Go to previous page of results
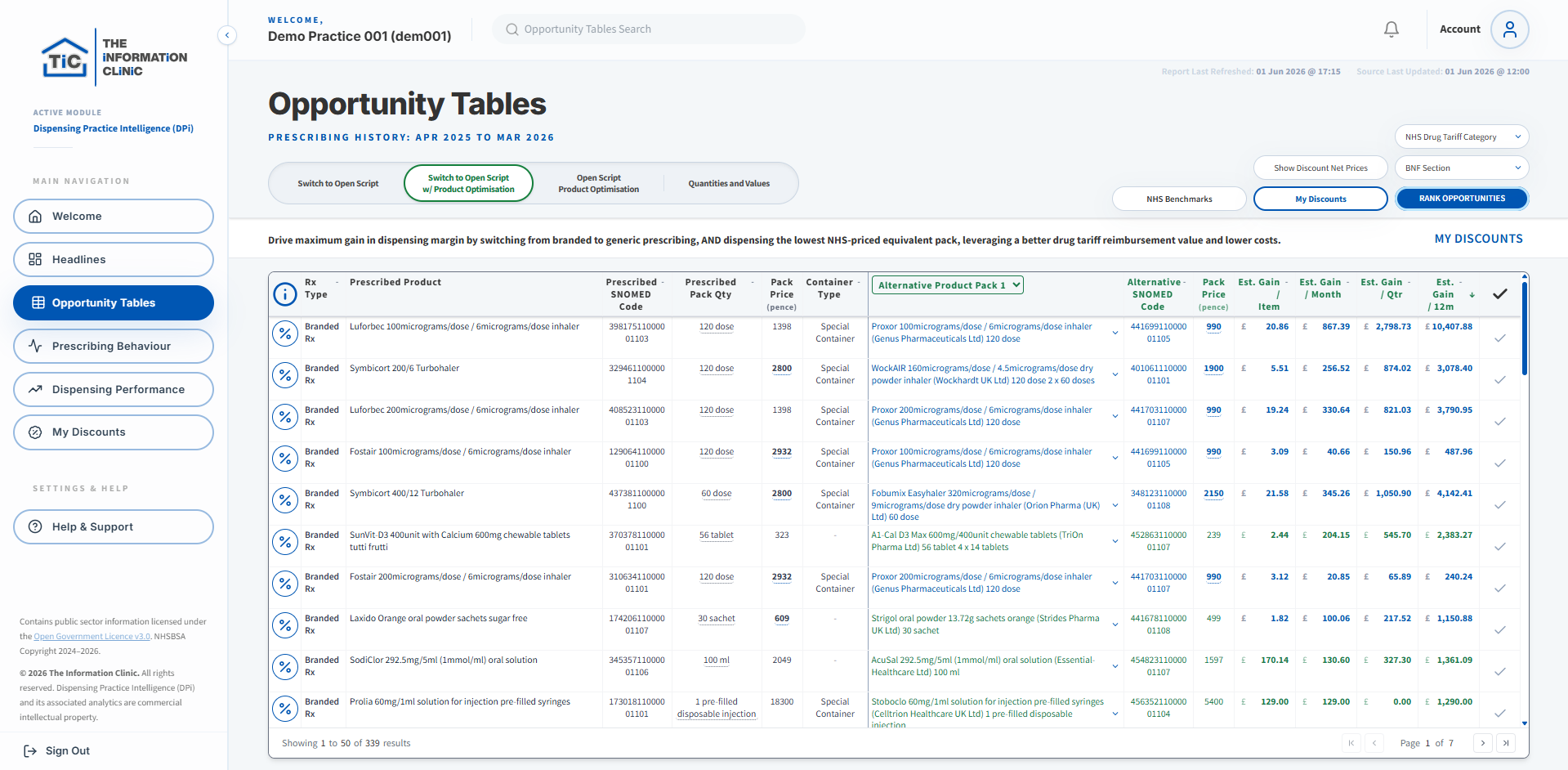The height and width of the screenshot is (770, 1568). [1375, 743]
